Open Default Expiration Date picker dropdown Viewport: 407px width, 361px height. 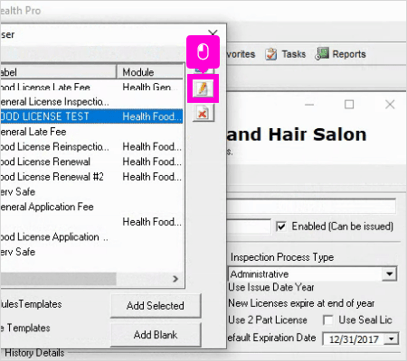coord(392,339)
